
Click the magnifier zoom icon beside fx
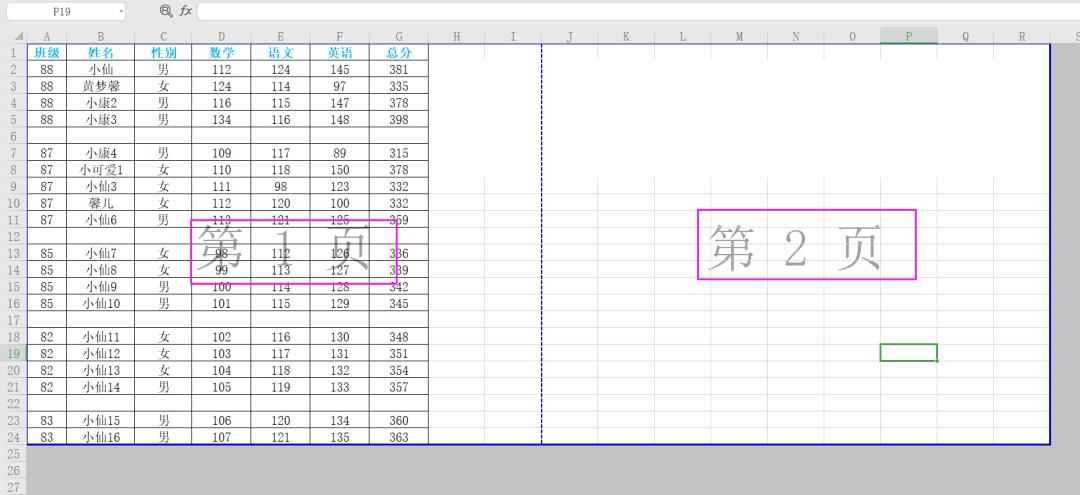166,10
